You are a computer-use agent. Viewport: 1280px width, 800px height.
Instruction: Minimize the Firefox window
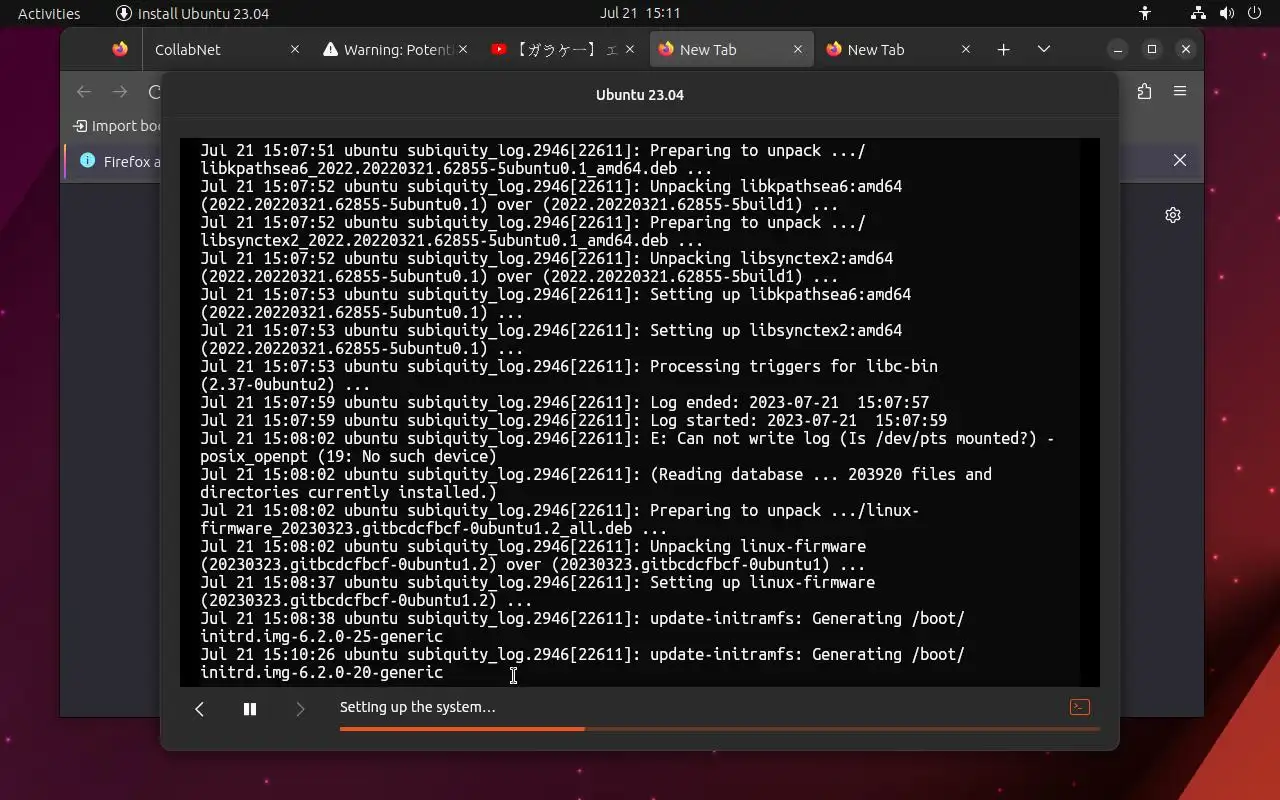pos(1118,49)
